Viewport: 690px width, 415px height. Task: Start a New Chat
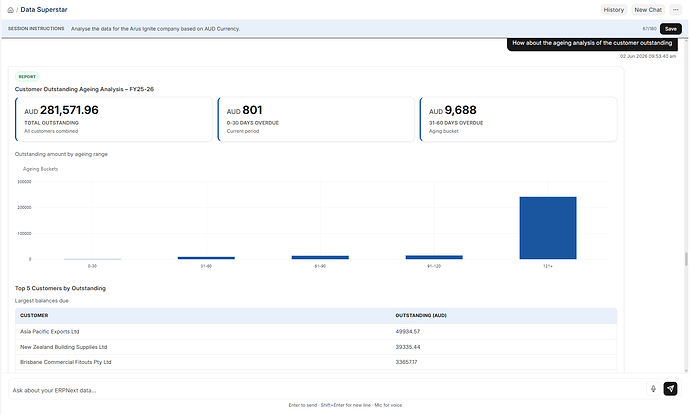pos(648,10)
